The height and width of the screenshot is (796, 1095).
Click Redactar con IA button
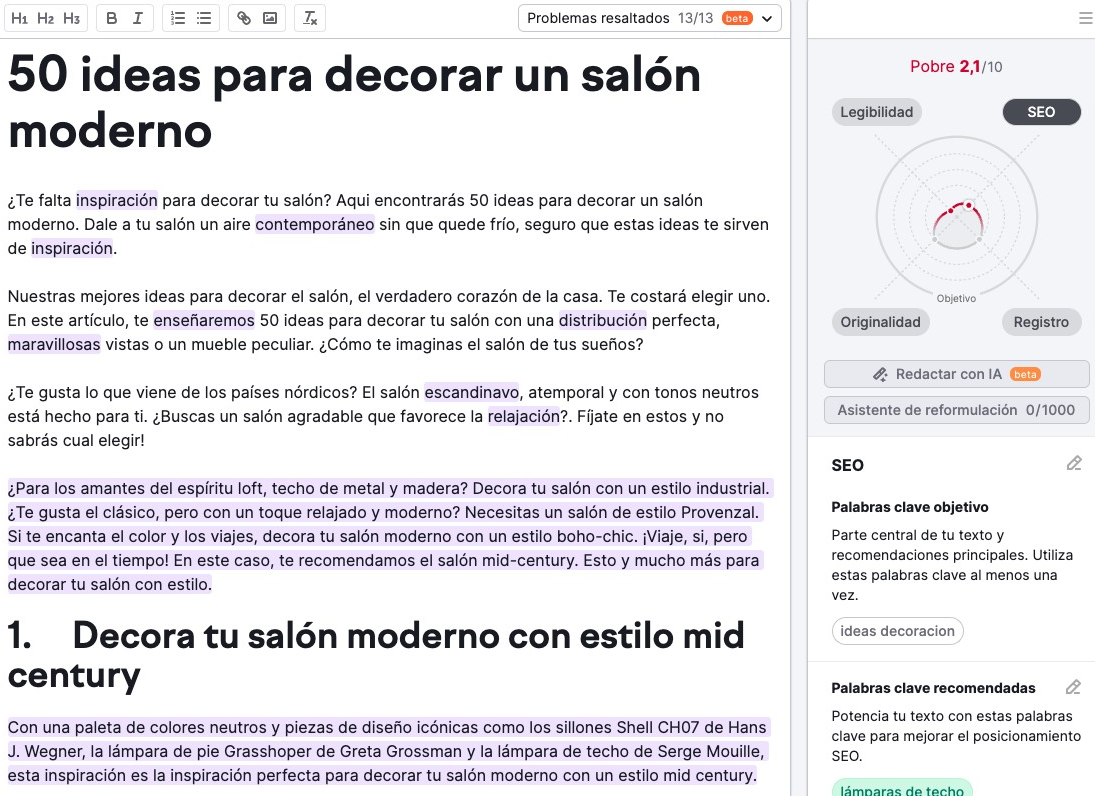pos(956,374)
